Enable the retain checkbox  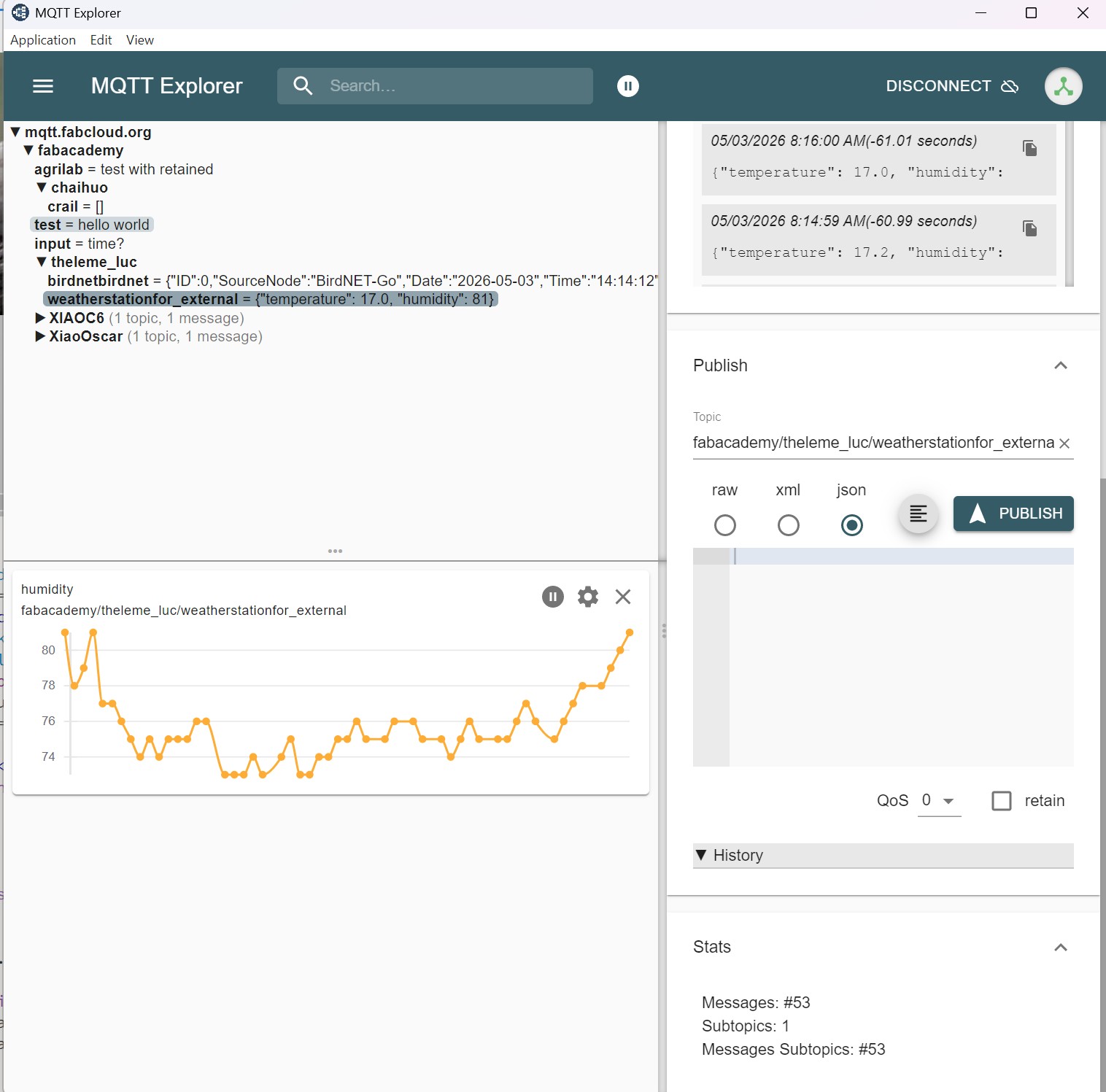(x=1002, y=801)
